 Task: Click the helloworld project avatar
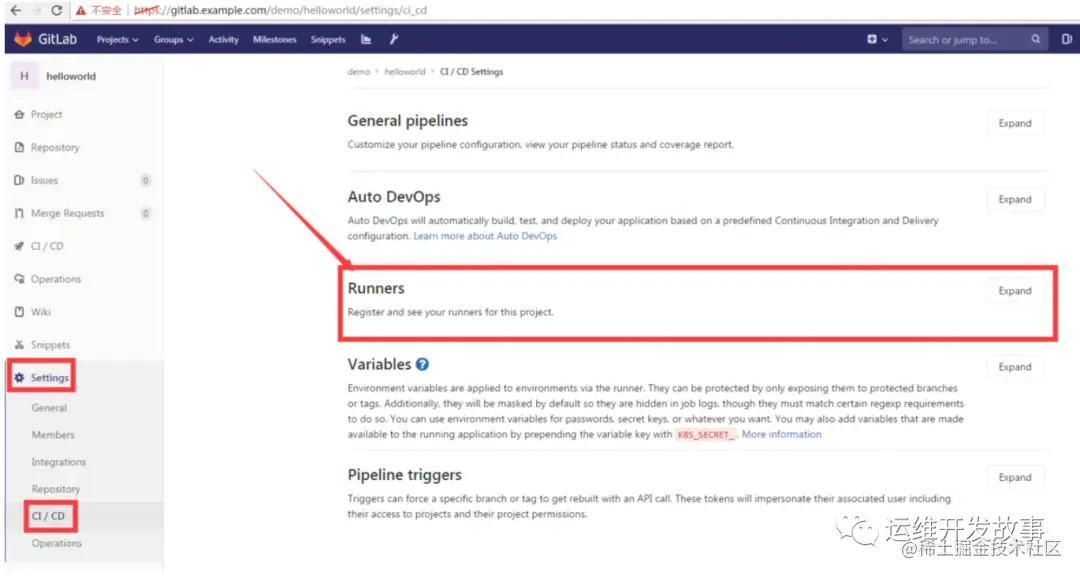click(24, 76)
